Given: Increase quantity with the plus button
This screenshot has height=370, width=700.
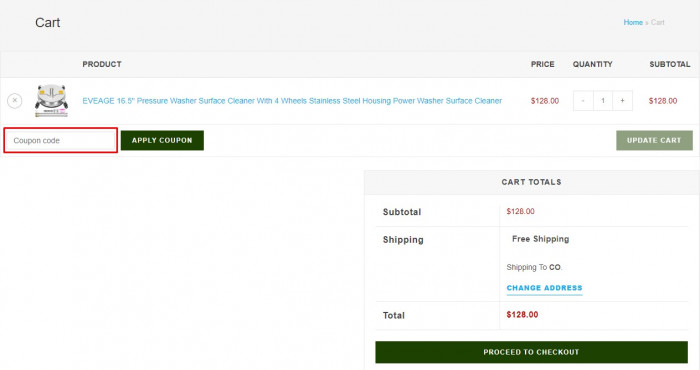Looking at the screenshot, I should 622,101.
